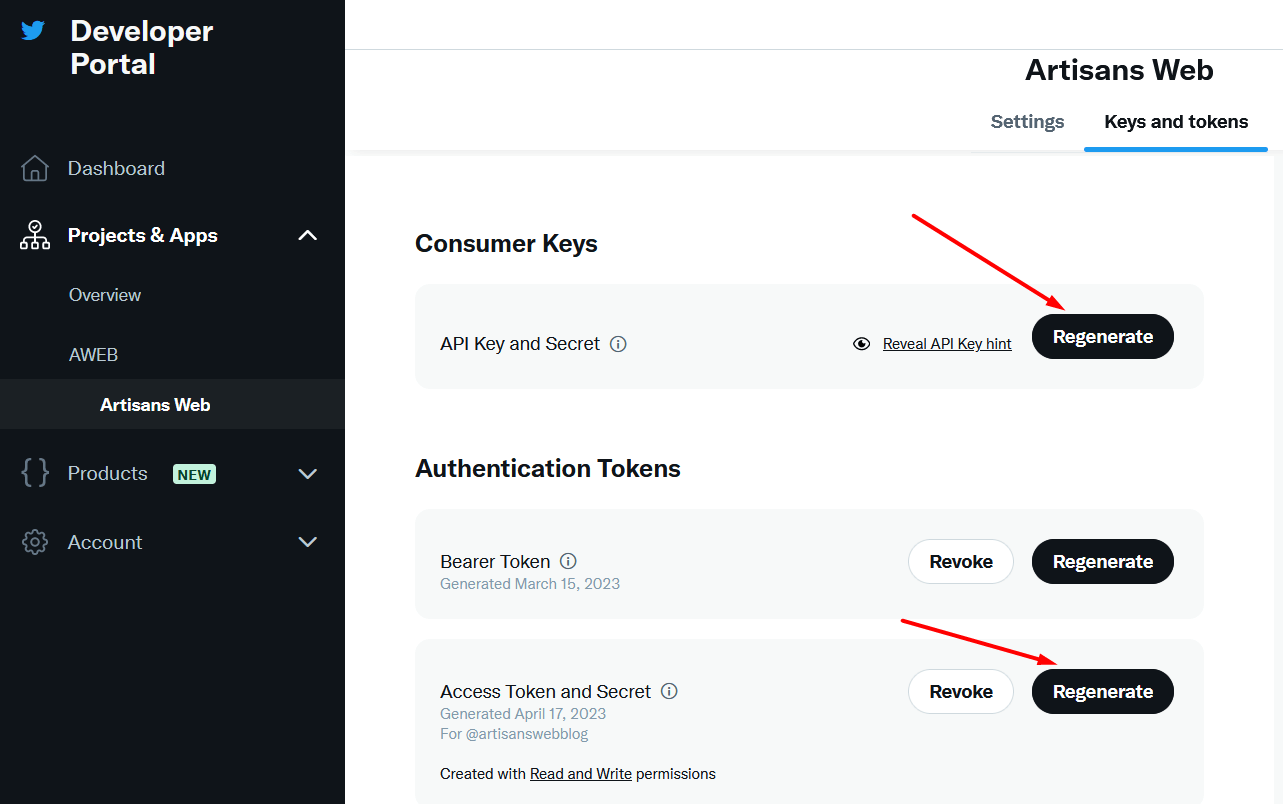The image size is (1283, 804).
Task: Regenerate the API Key and Secret
Action: [x=1102, y=337]
